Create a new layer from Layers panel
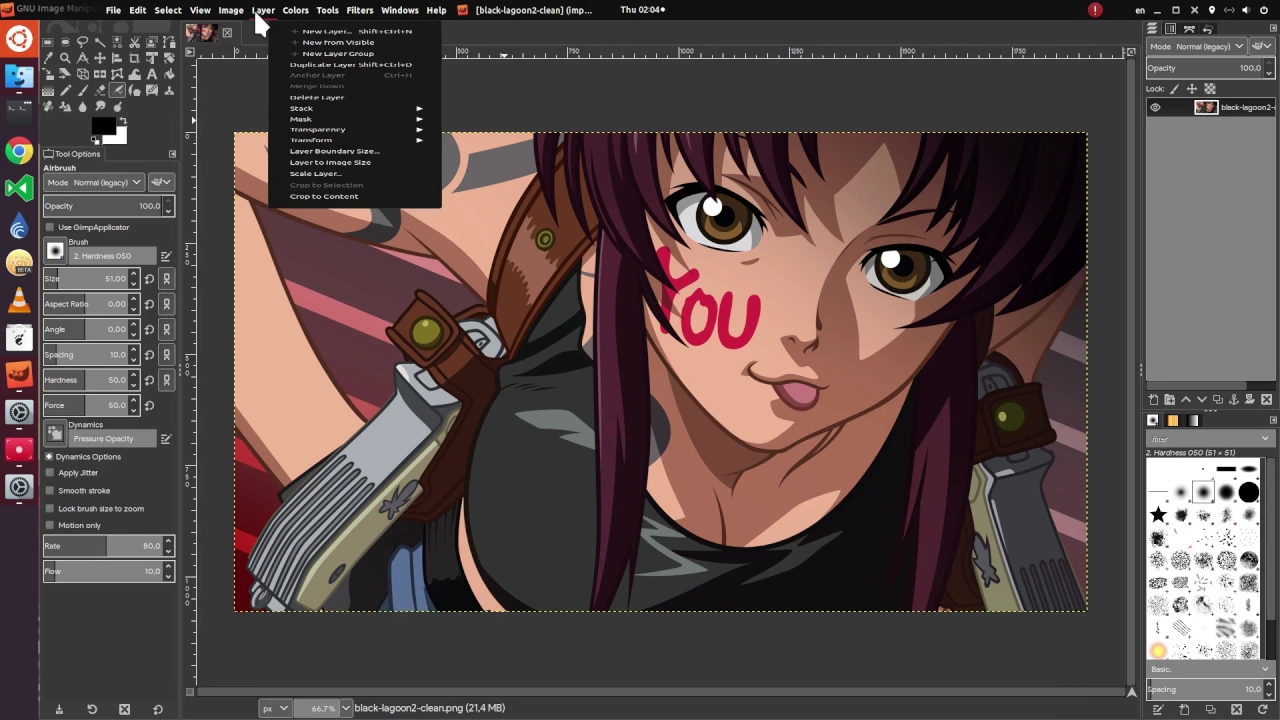This screenshot has width=1280, height=720. (1153, 399)
